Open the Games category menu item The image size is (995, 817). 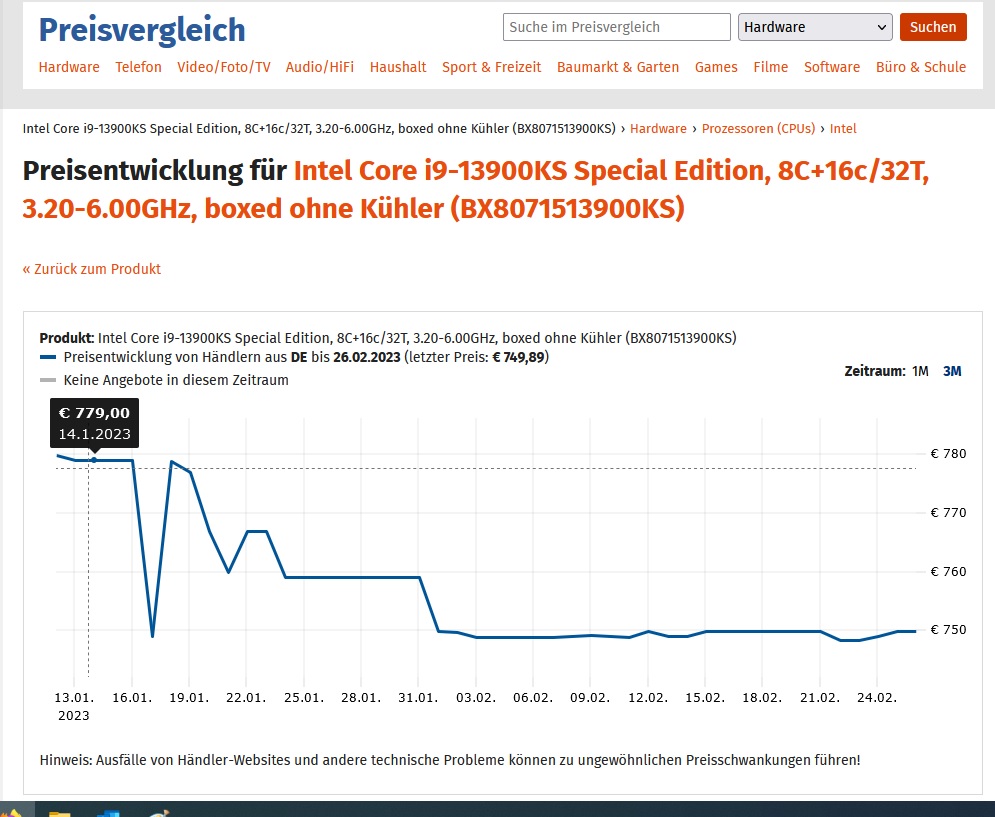[x=716, y=67]
